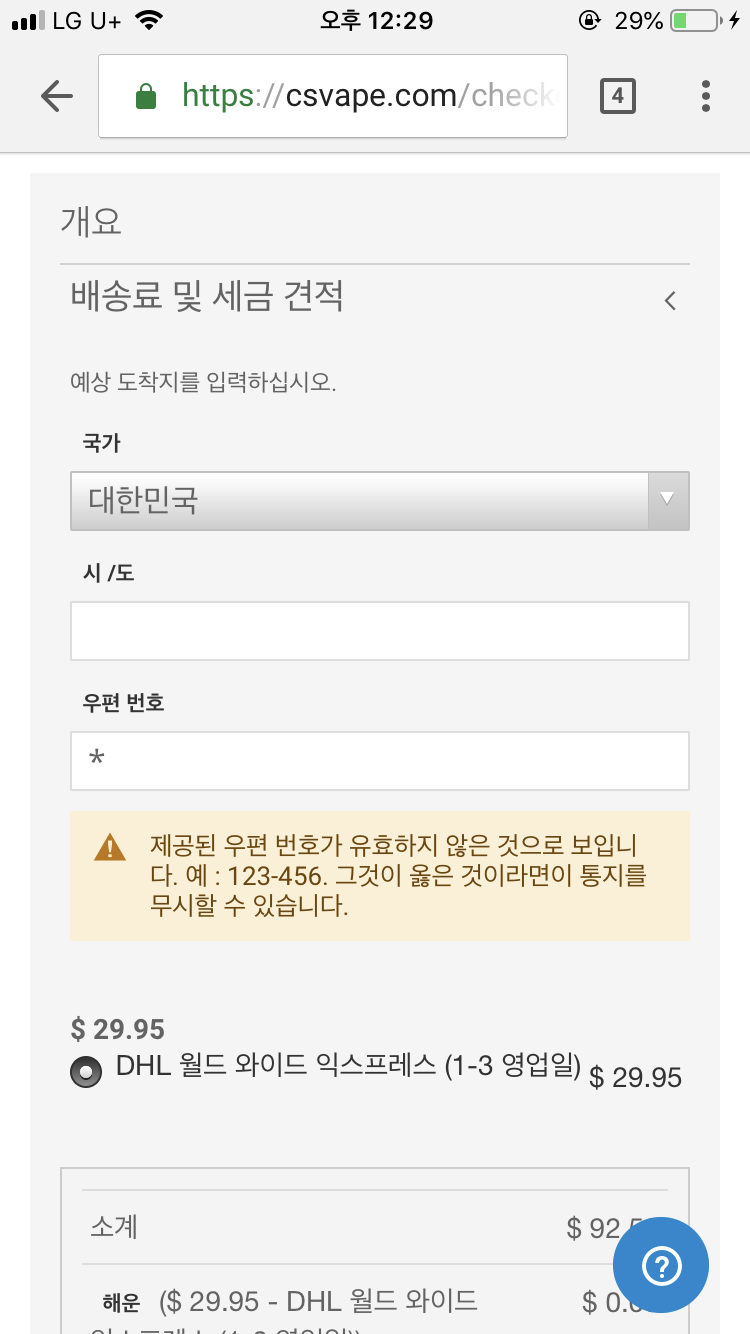Open the 대한민국 country dropdown
Screen dimensions: 750x1334
pos(360,500)
